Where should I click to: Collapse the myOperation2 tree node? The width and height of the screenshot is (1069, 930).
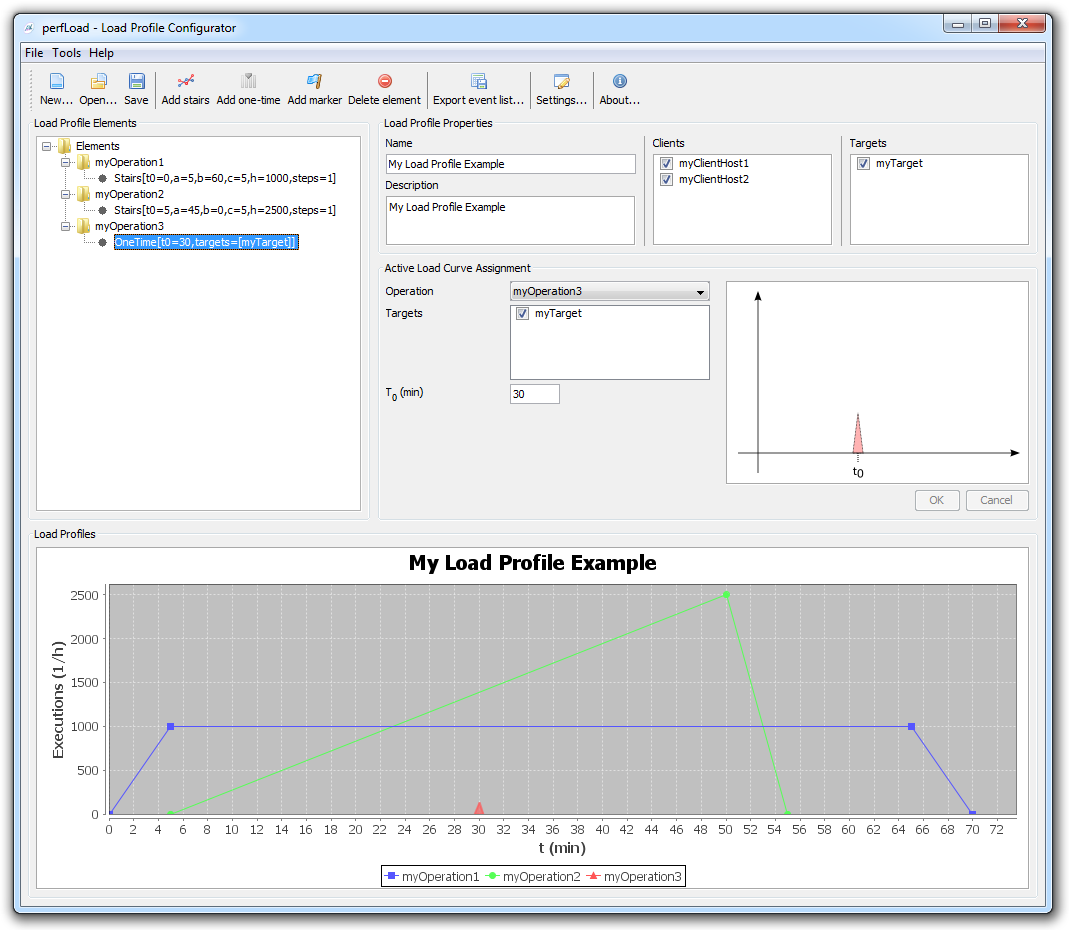[x=65, y=194]
